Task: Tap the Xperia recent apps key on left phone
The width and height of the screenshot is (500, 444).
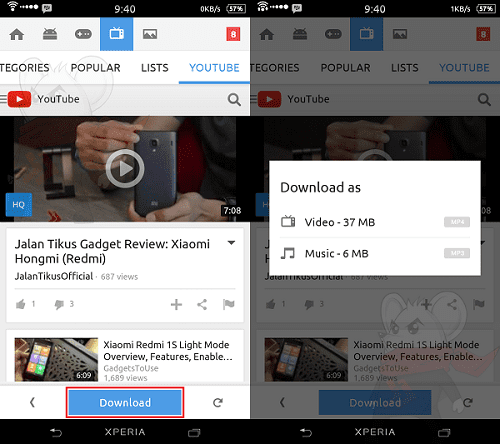Action: coord(194,433)
